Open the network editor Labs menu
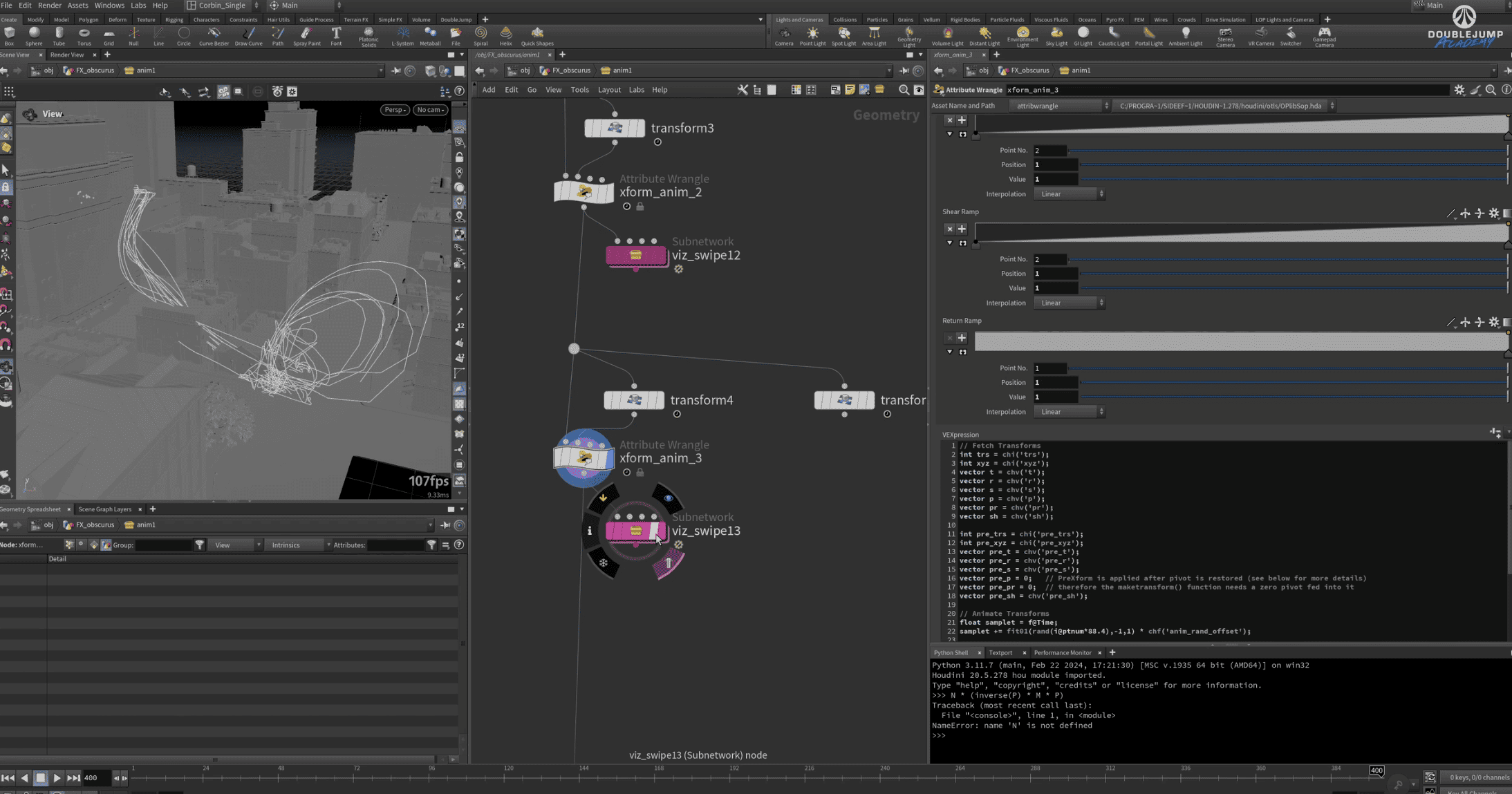Image resolution: width=1512 pixels, height=794 pixels. click(x=636, y=90)
